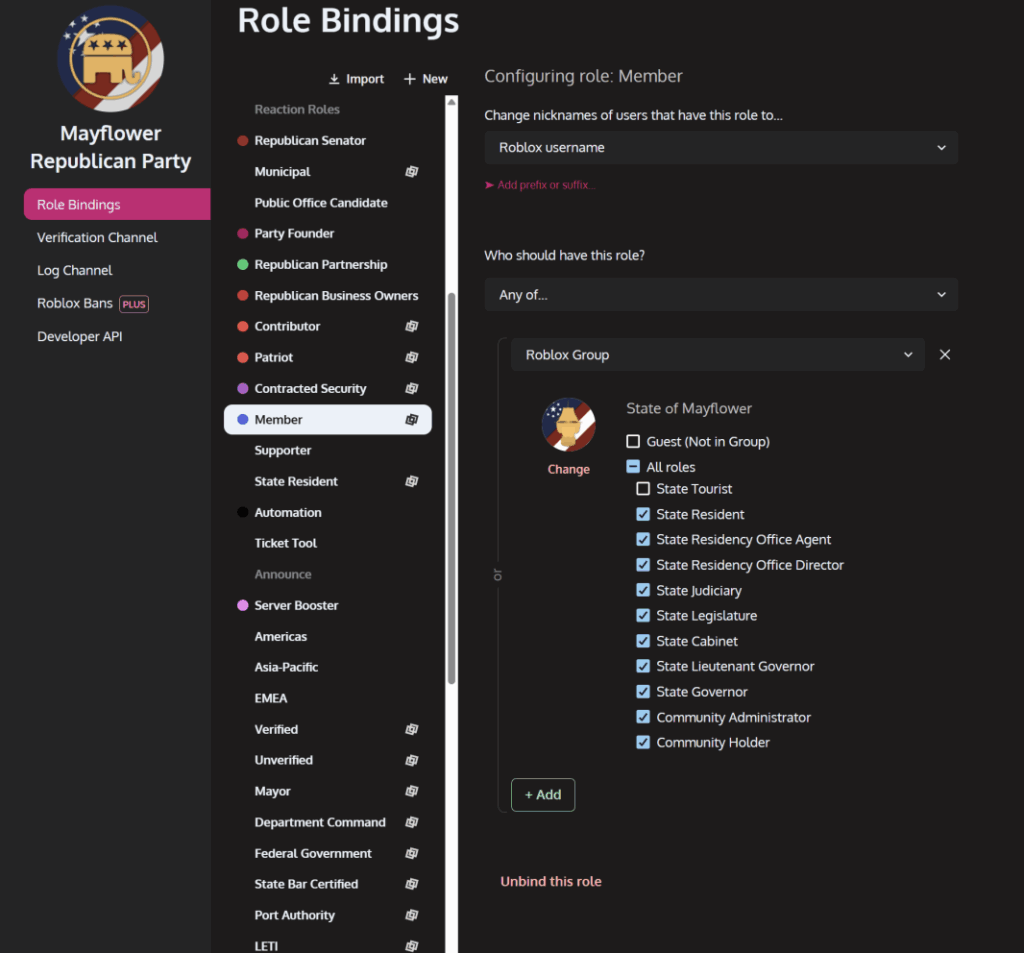The height and width of the screenshot is (953, 1024).
Task: Click the binding icon beside Mayor
Action: click(x=411, y=791)
